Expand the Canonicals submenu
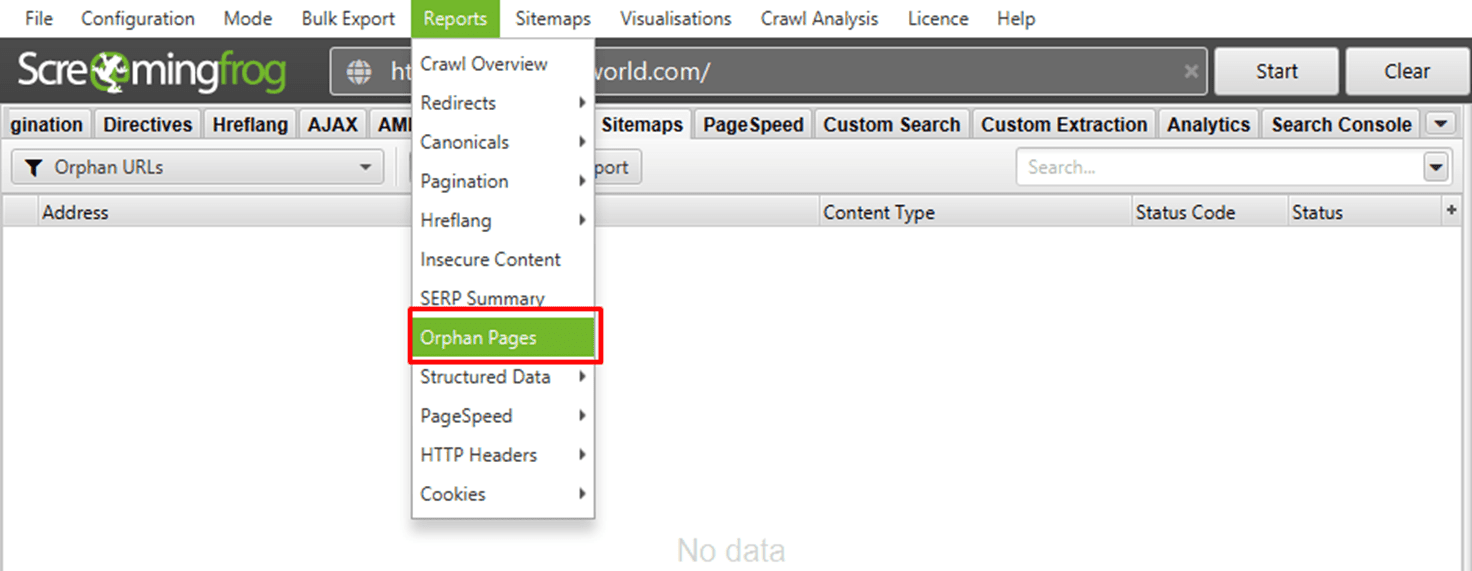The image size is (1472, 571). point(503,142)
